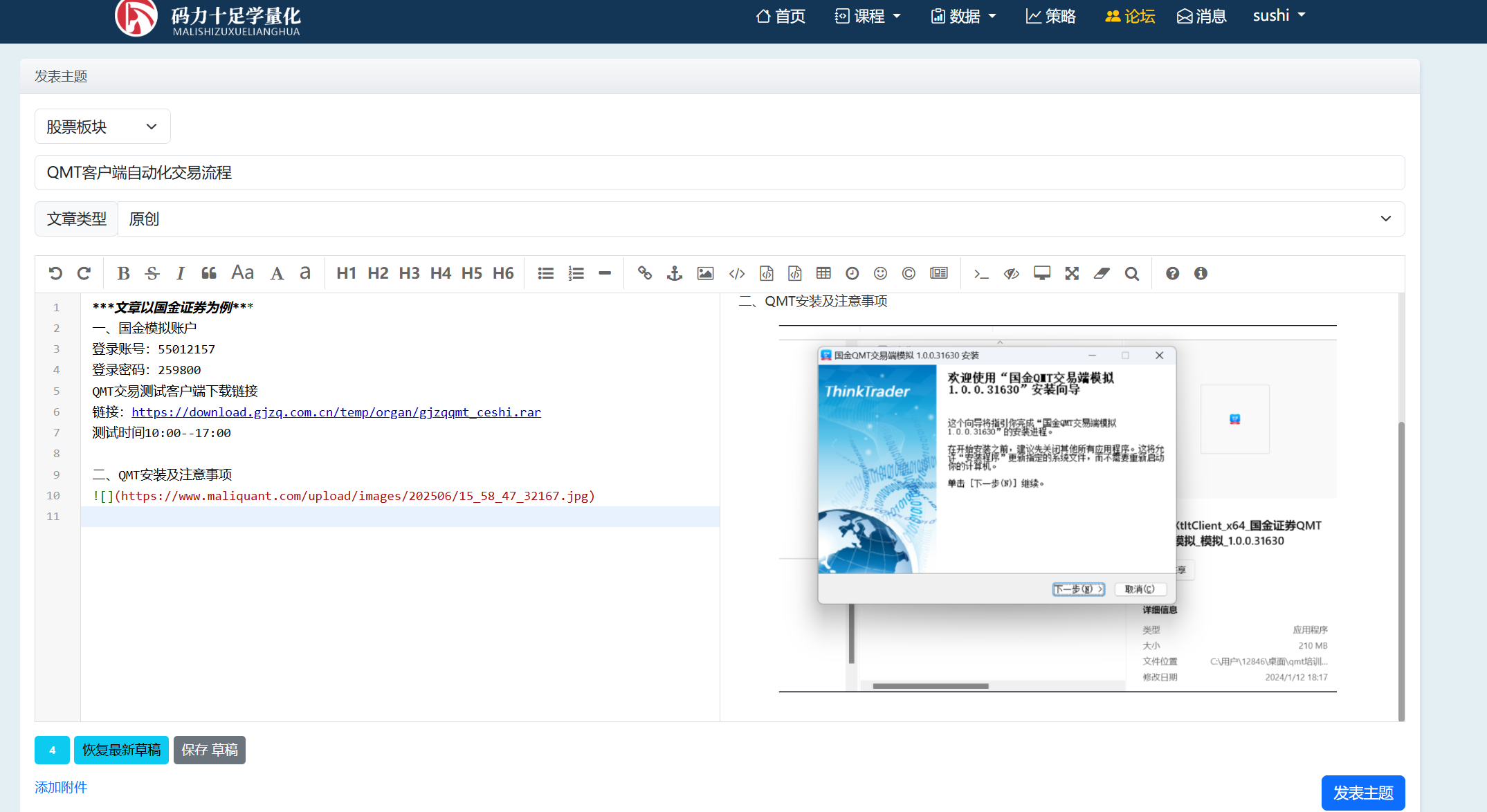Undo the last edit in the editor toolbar
The height and width of the screenshot is (812, 1487).
click(55, 273)
